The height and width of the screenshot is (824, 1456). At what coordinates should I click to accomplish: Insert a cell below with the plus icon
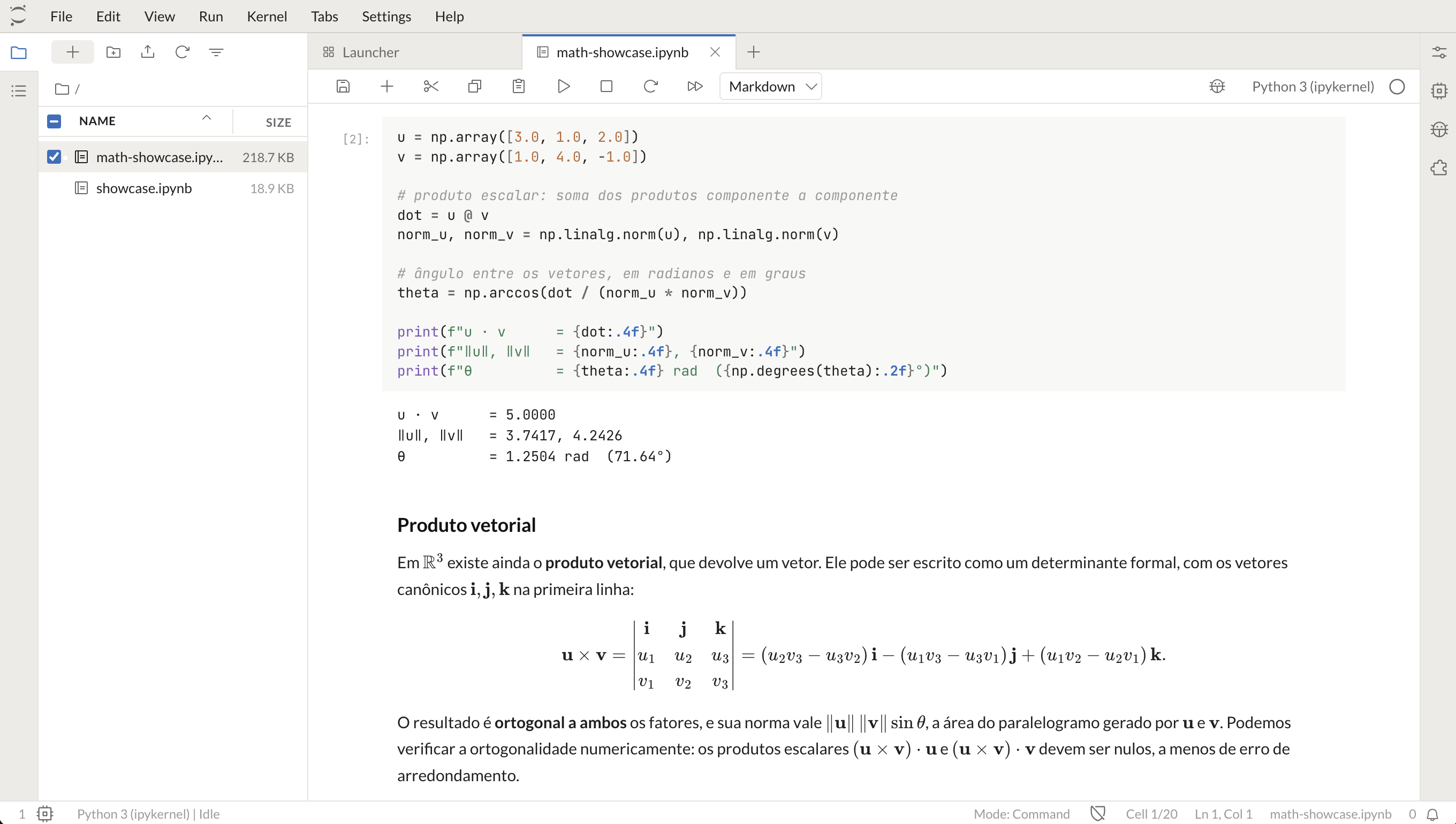(x=386, y=86)
